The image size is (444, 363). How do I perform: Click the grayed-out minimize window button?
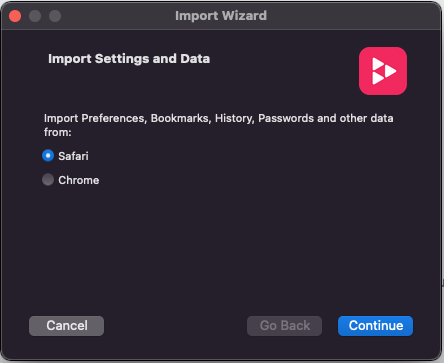coord(35,16)
